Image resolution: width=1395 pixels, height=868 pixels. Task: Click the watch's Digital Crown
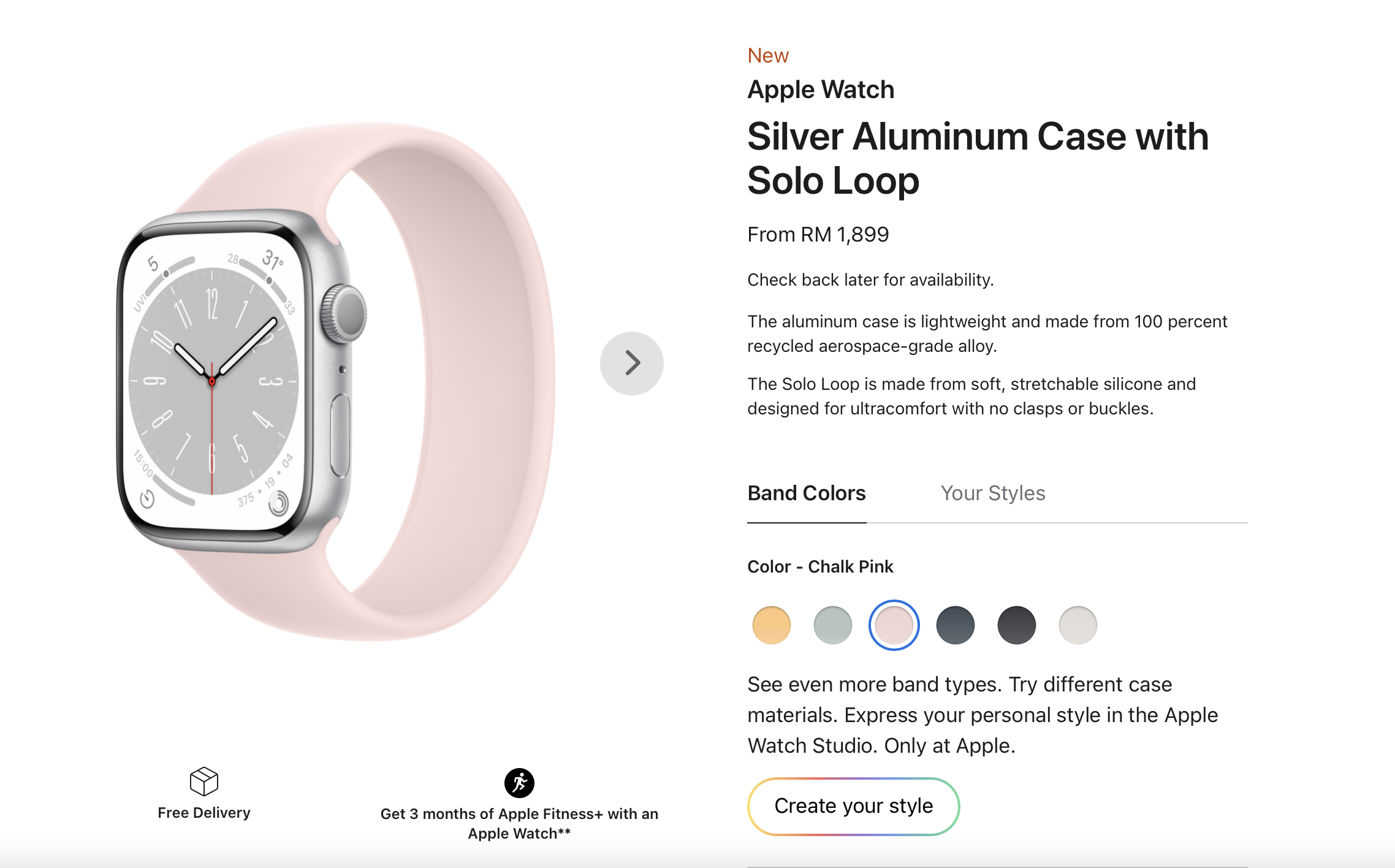point(344,313)
